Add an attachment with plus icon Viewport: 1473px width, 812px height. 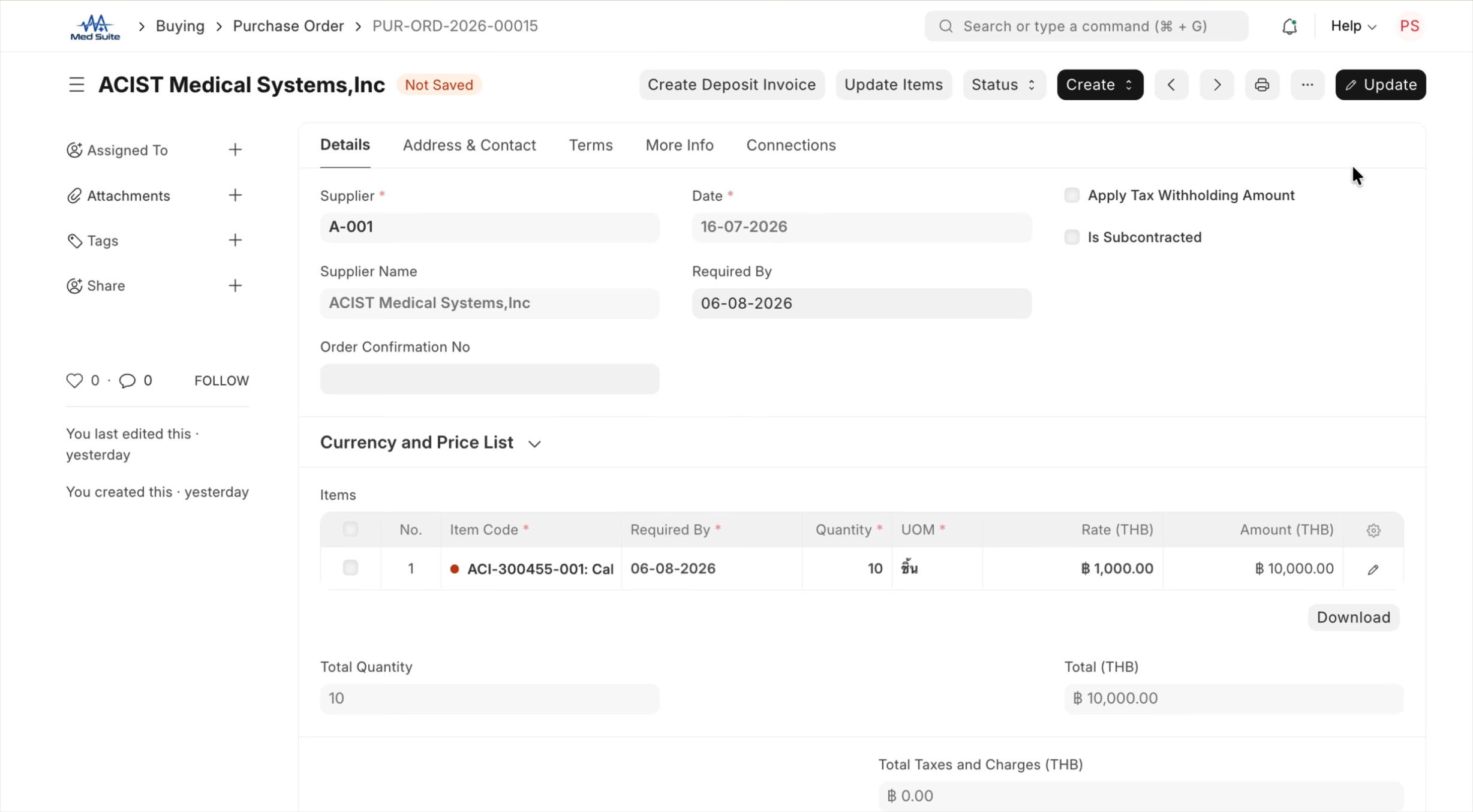coord(235,196)
